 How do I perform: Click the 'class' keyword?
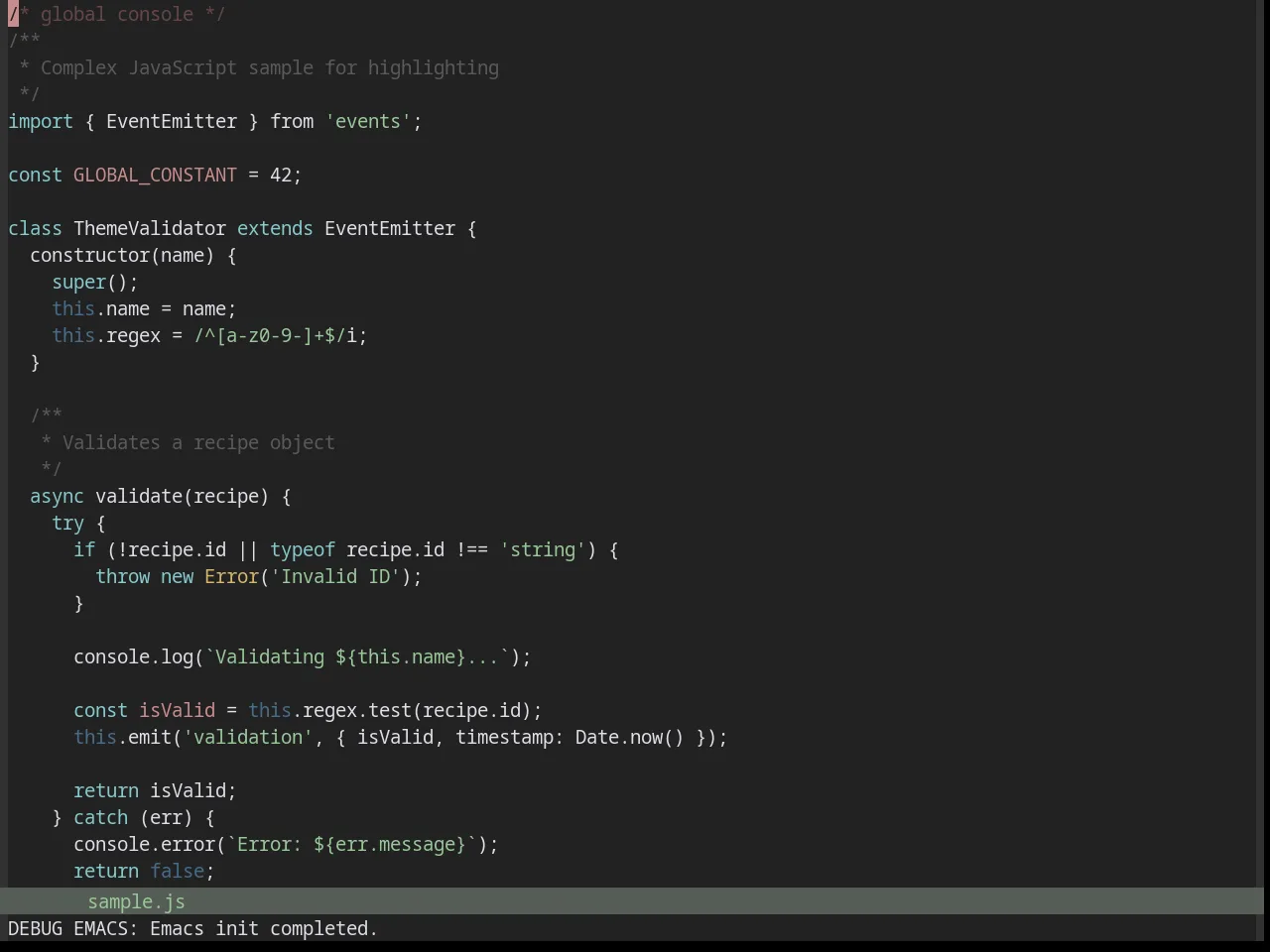pos(35,228)
